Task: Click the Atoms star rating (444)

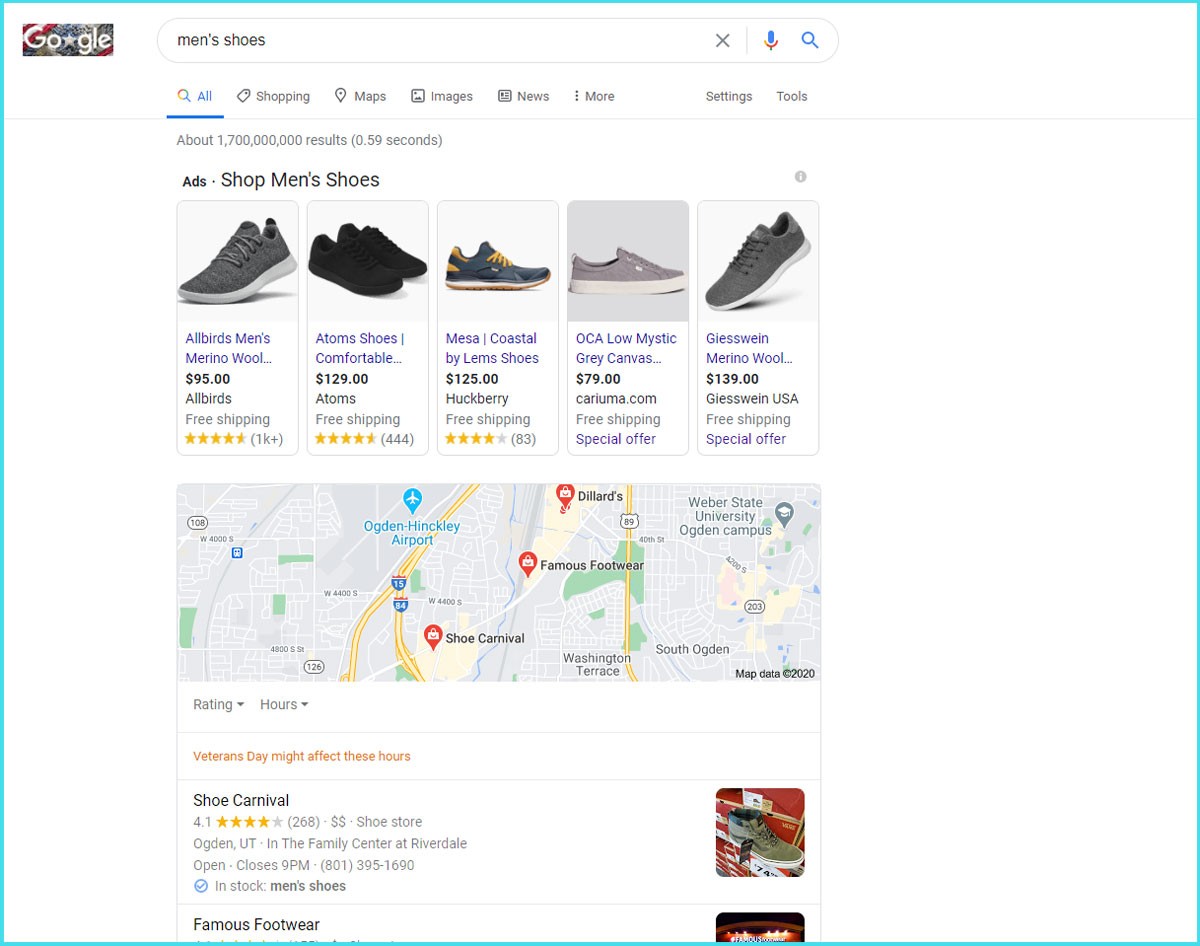Action: tap(364, 439)
